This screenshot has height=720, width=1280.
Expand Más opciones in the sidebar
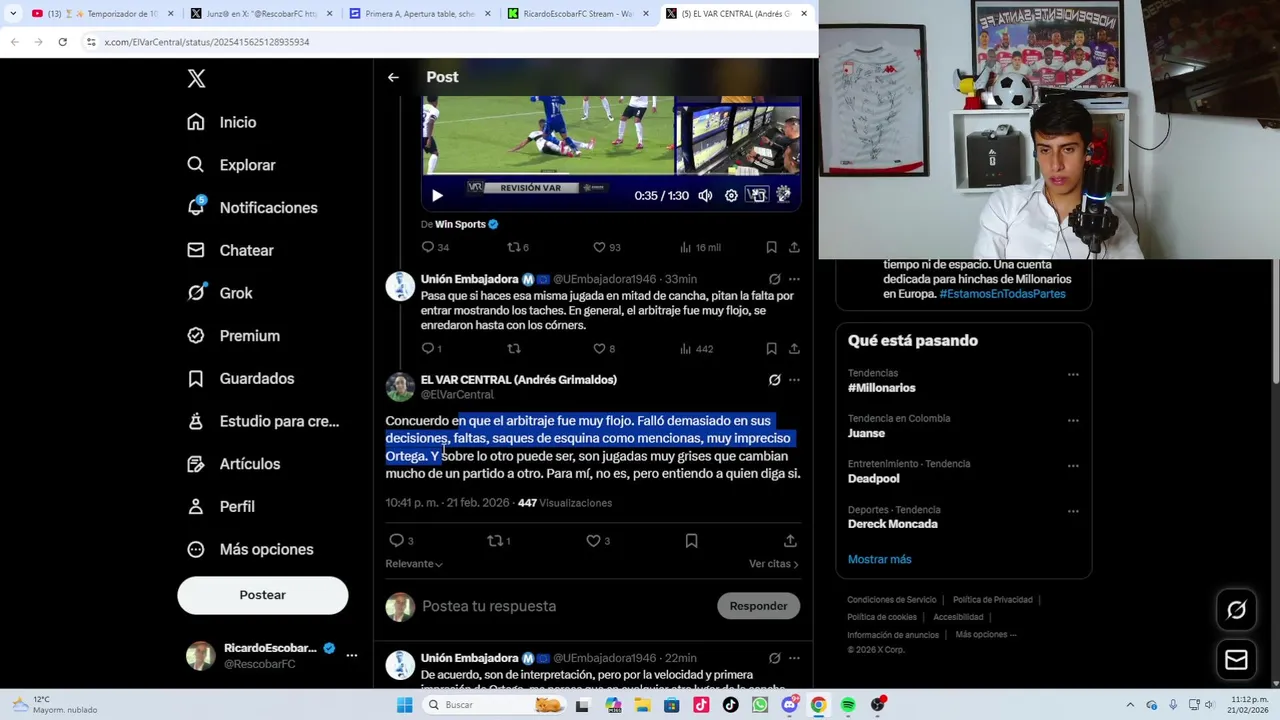click(250, 549)
